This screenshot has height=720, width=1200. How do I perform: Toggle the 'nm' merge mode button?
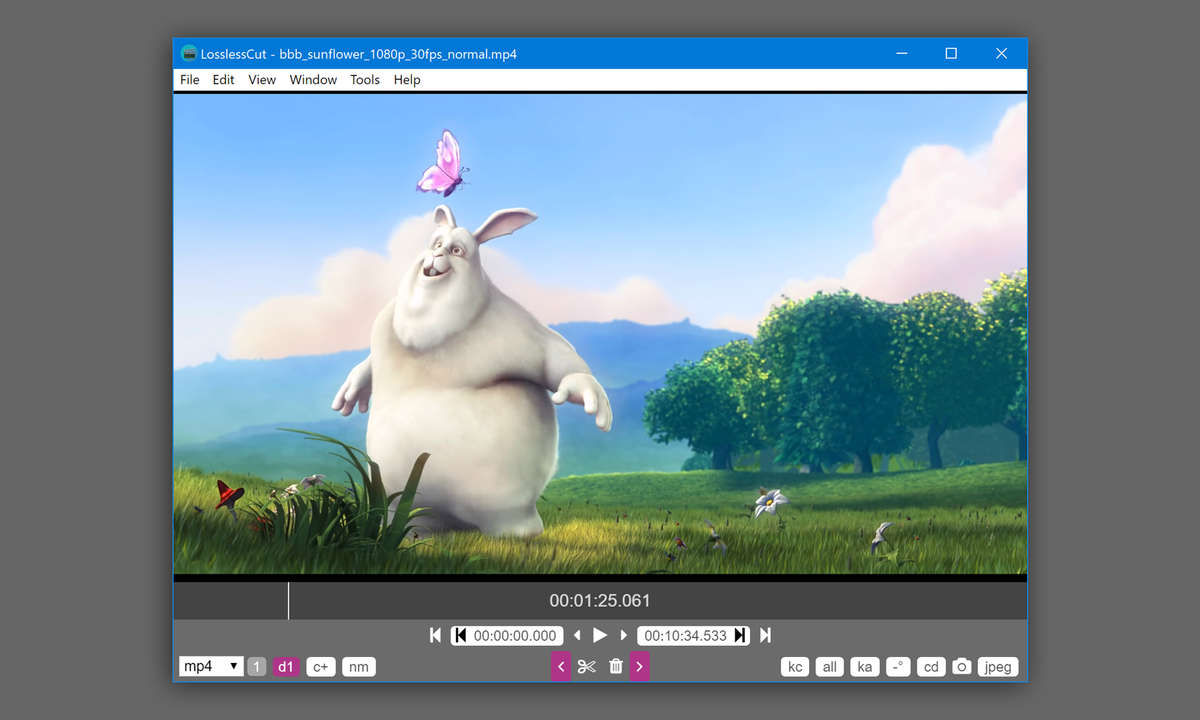pyautogui.click(x=358, y=667)
